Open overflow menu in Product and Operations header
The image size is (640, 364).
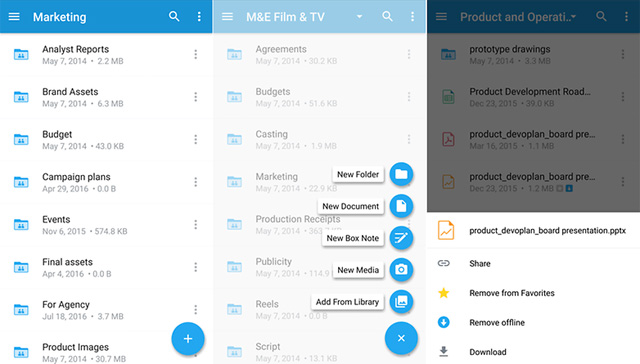pyautogui.click(x=626, y=16)
